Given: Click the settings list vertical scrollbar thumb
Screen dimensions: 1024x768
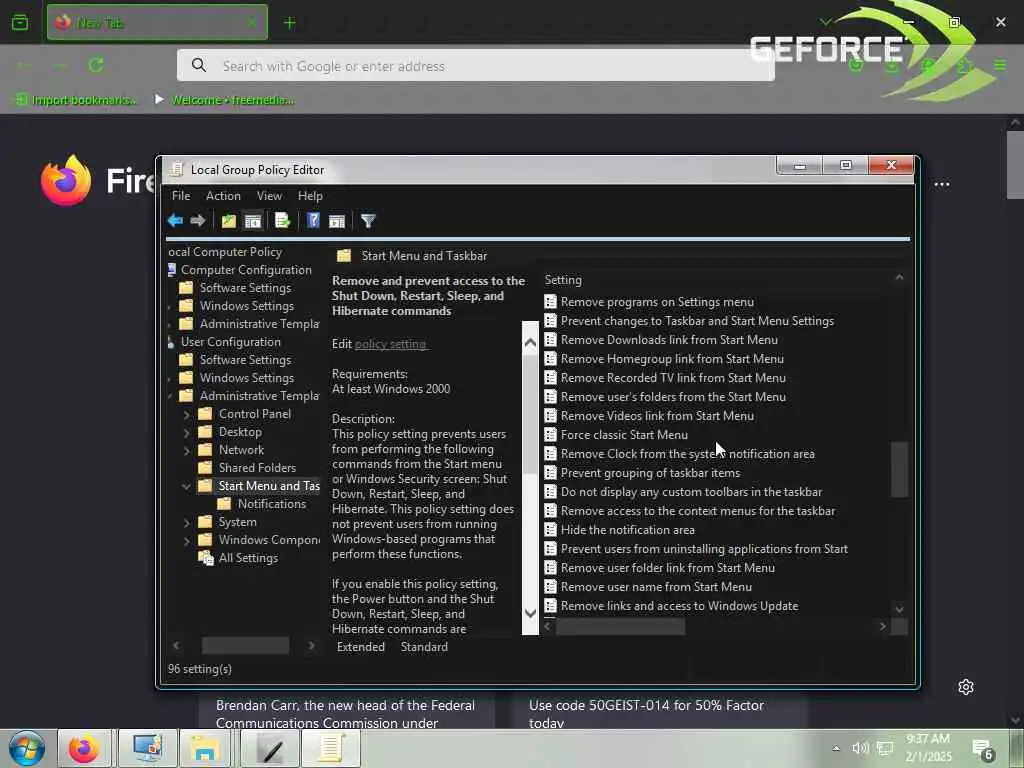Looking at the screenshot, I should pyautogui.click(x=899, y=470).
